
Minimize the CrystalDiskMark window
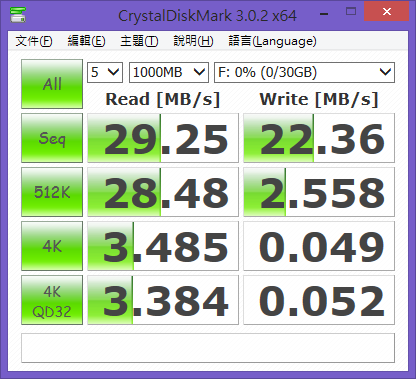click(x=324, y=13)
